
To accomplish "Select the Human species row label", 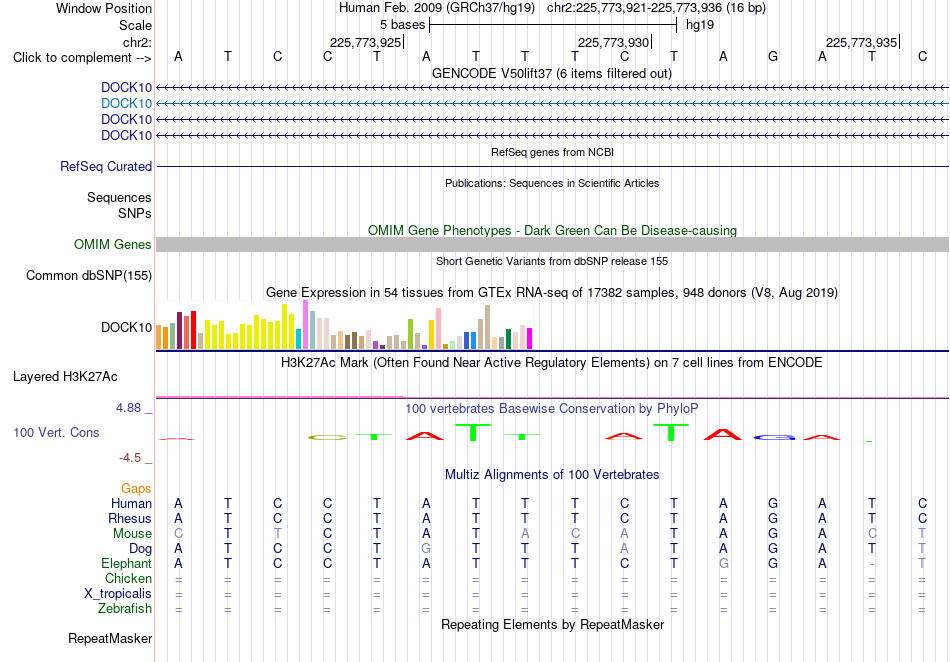I will coord(131,503).
